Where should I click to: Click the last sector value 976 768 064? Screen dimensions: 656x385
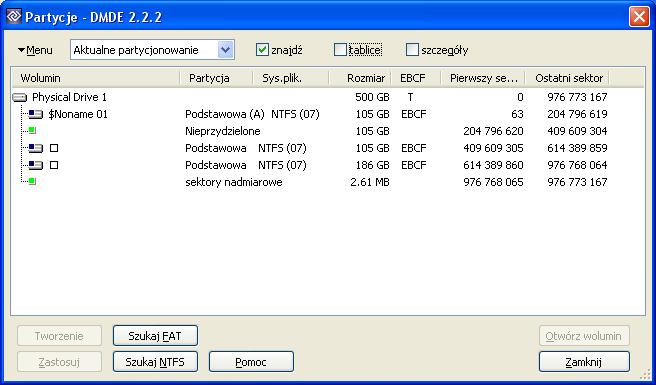pyautogui.click(x=577, y=165)
